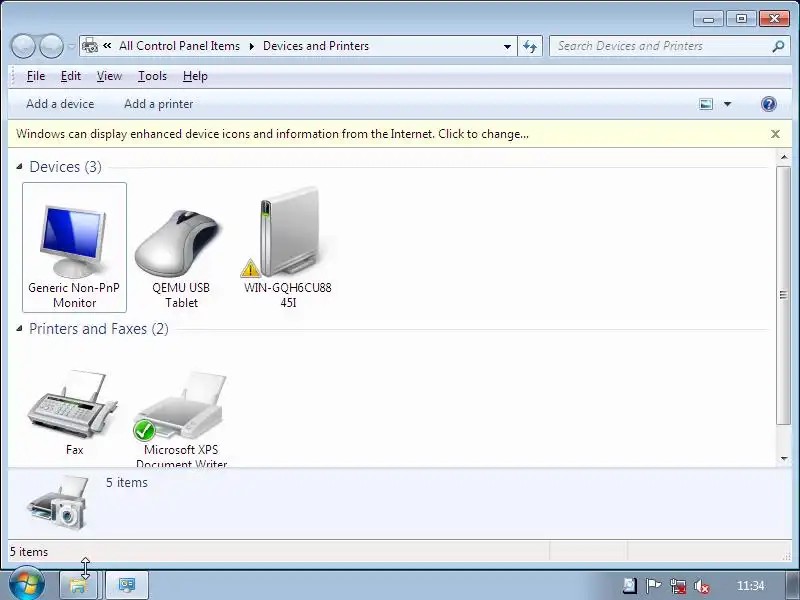Click the Devices (3) group heading
The height and width of the screenshot is (600, 800).
pos(65,167)
